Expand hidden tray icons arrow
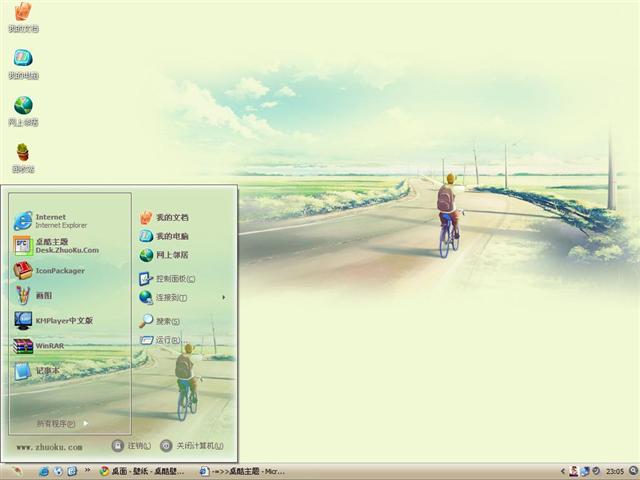 [563, 471]
